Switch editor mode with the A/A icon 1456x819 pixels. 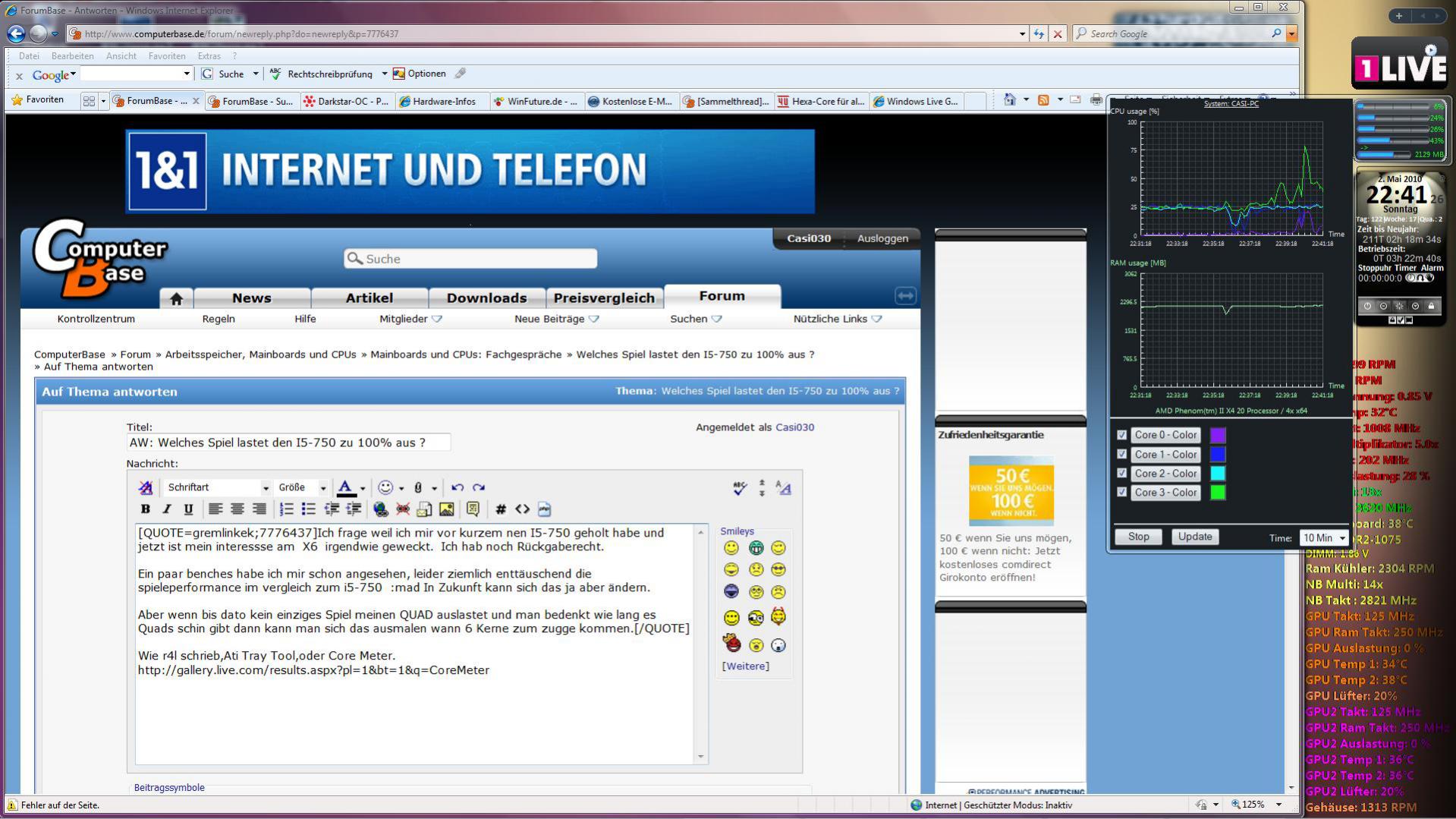784,488
